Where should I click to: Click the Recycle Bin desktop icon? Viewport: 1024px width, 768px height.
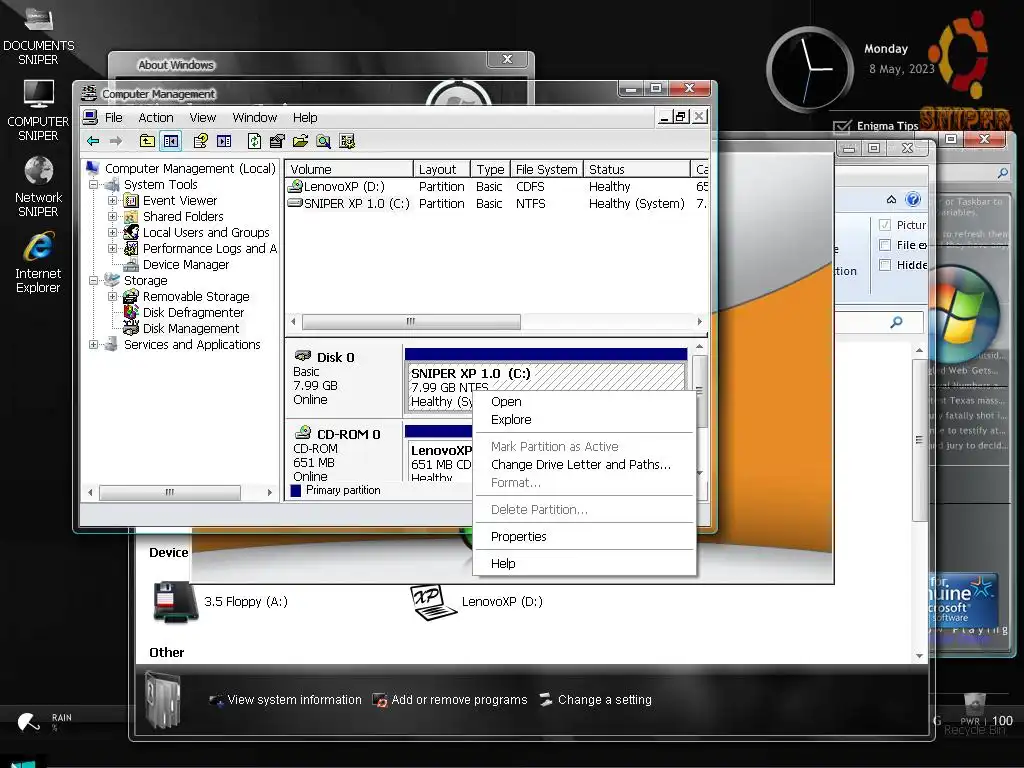click(974, 705)
